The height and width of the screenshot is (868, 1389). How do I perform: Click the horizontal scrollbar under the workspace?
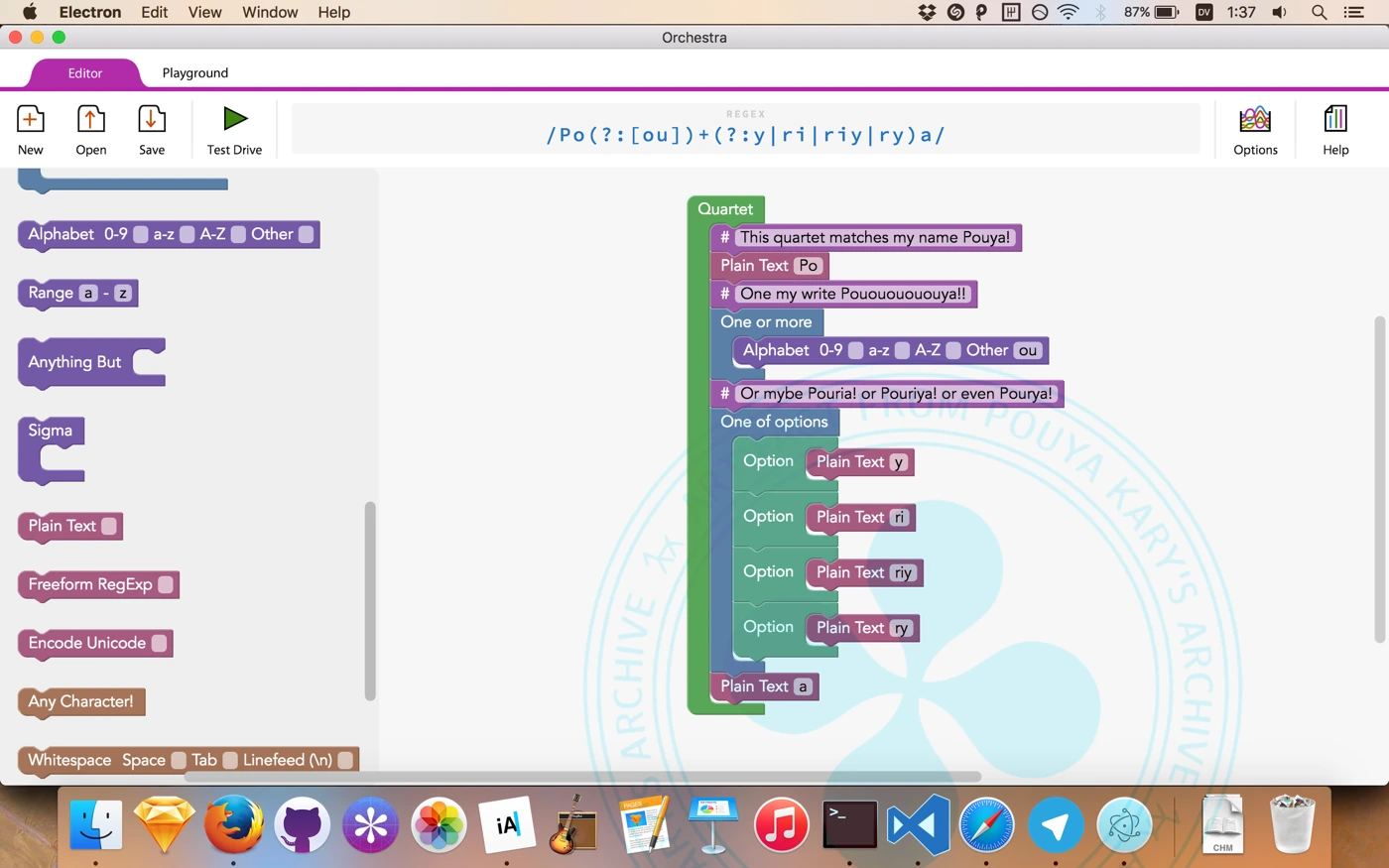coord(582,777)
